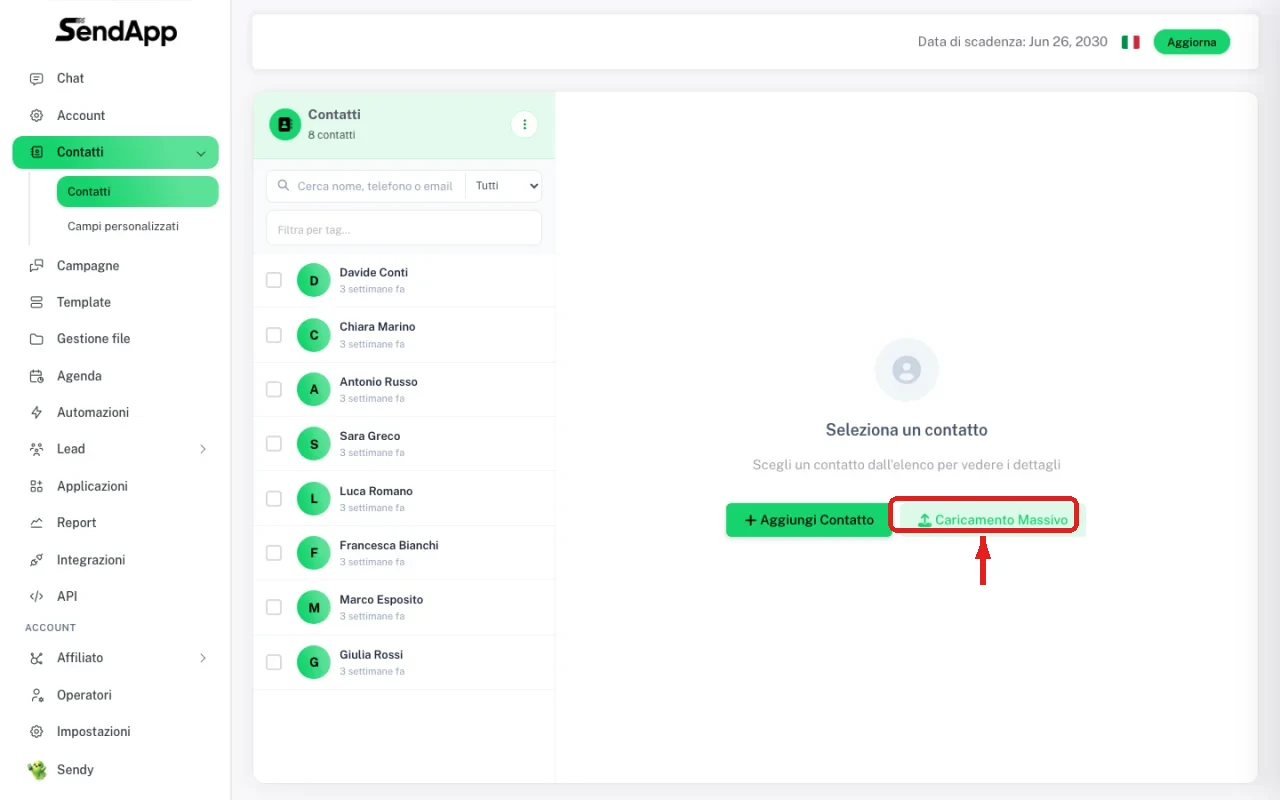Open Campi personalizzati submenu item
This screenshot has width=1280, height=800.
[x=123, y=226]
